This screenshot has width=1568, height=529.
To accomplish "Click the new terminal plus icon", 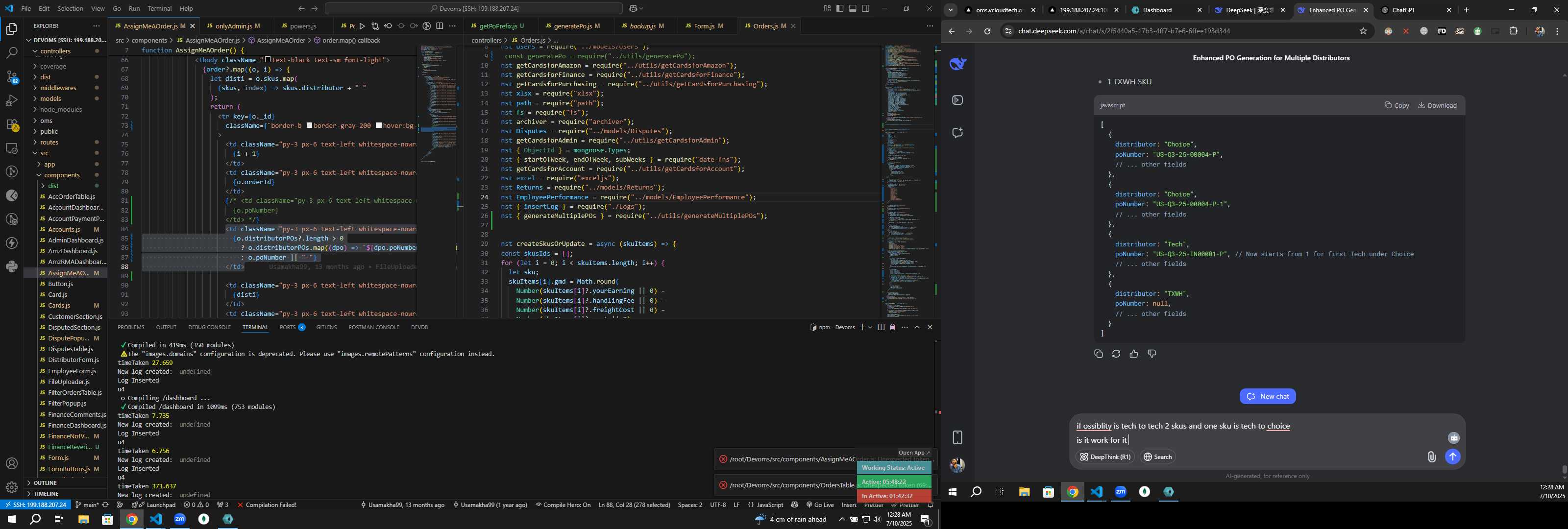I will click(862, 328).
